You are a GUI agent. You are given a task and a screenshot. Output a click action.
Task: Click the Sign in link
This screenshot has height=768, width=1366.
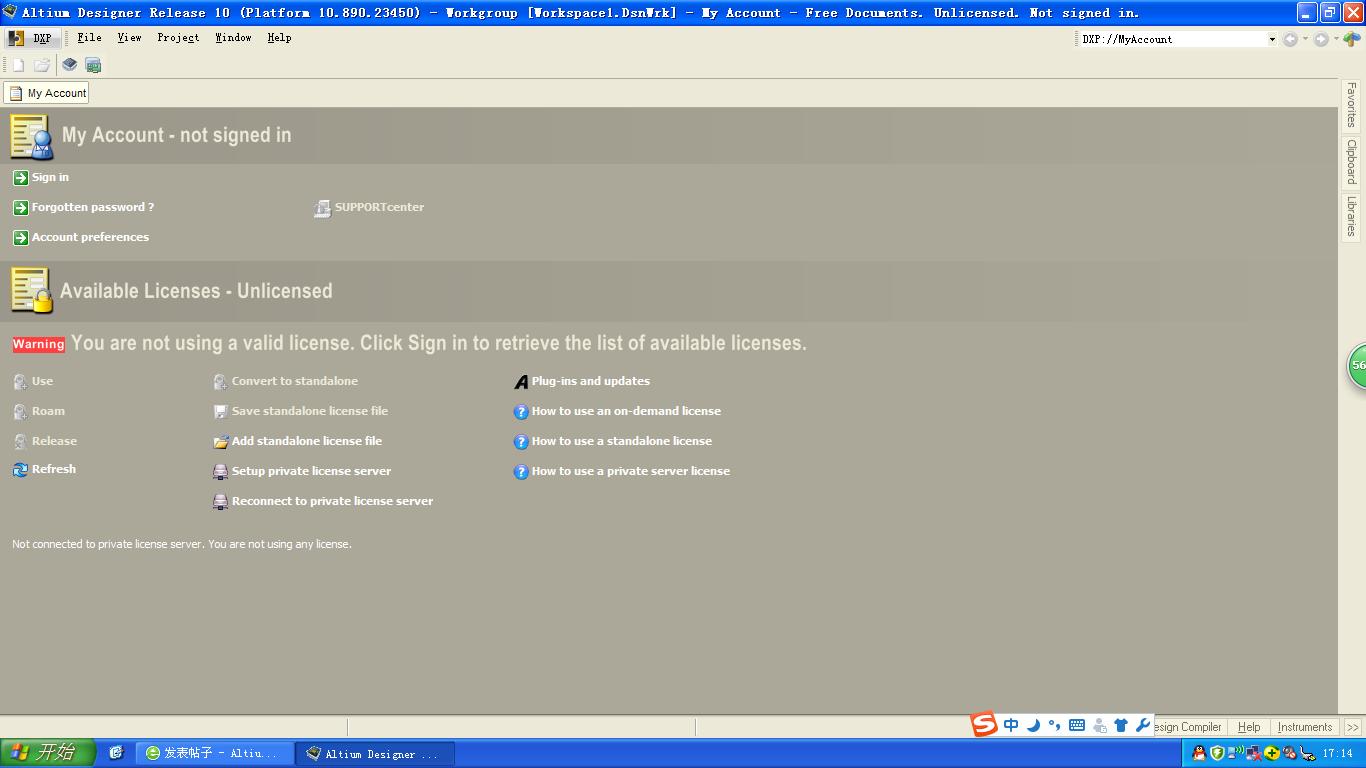tap(50, 177)
